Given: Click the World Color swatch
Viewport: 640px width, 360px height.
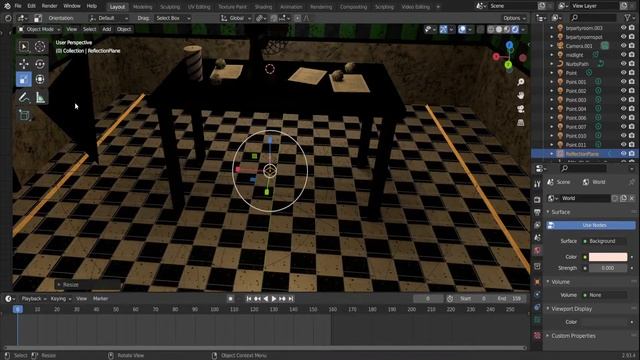Looking at the screenshot, I should tap(608, 257).
